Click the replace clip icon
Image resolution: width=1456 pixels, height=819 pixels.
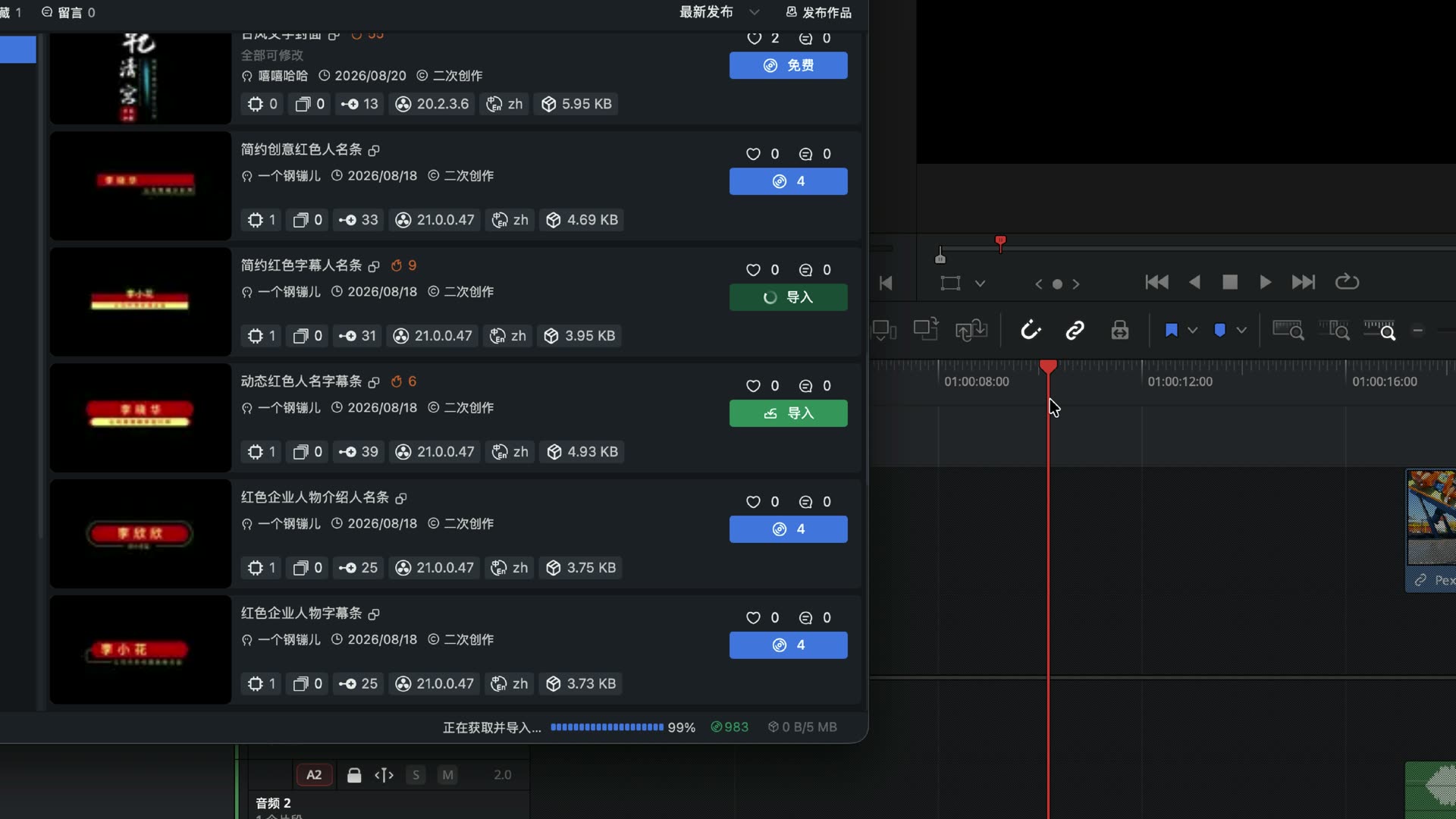pos(971,331)
